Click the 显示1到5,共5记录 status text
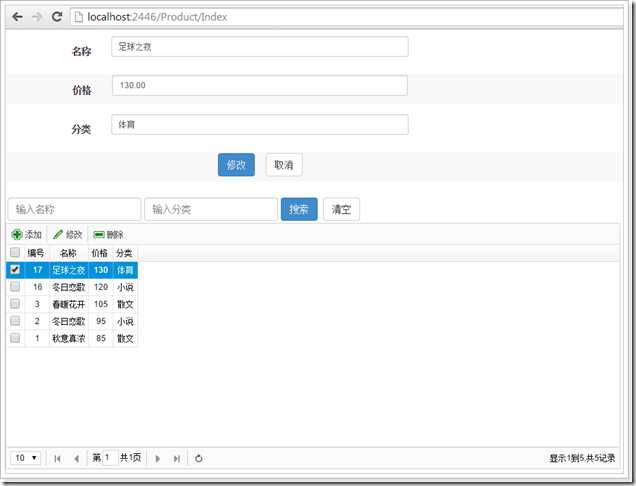The image size is (636, 486). (582, 458)
